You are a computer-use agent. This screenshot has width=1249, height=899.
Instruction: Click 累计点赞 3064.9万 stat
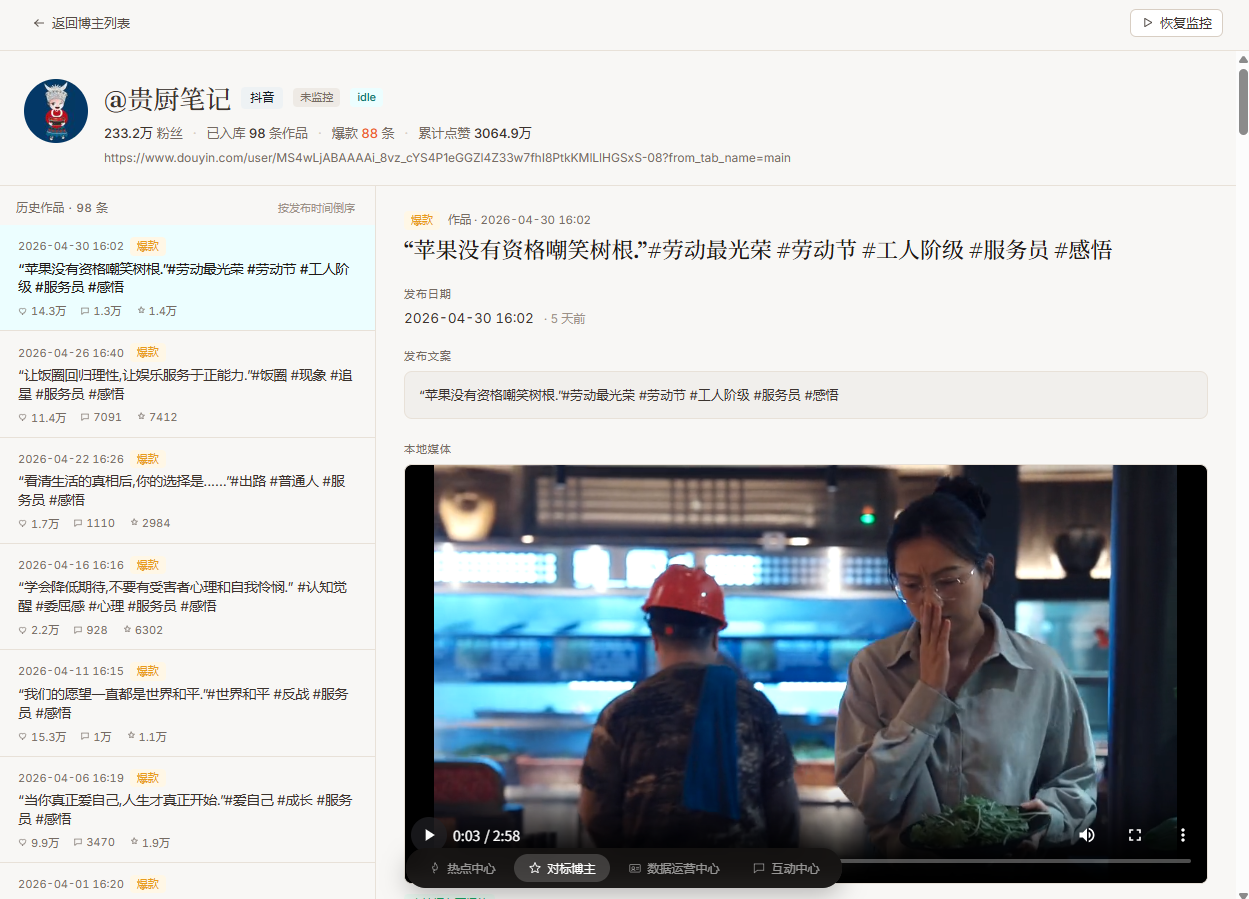click(475, 133)
